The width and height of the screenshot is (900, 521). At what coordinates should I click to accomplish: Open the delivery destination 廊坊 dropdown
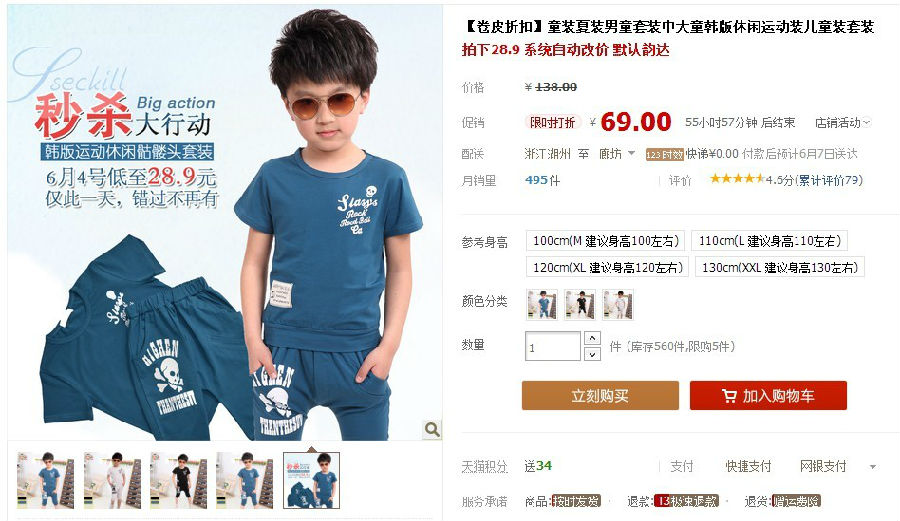(616, 154)
